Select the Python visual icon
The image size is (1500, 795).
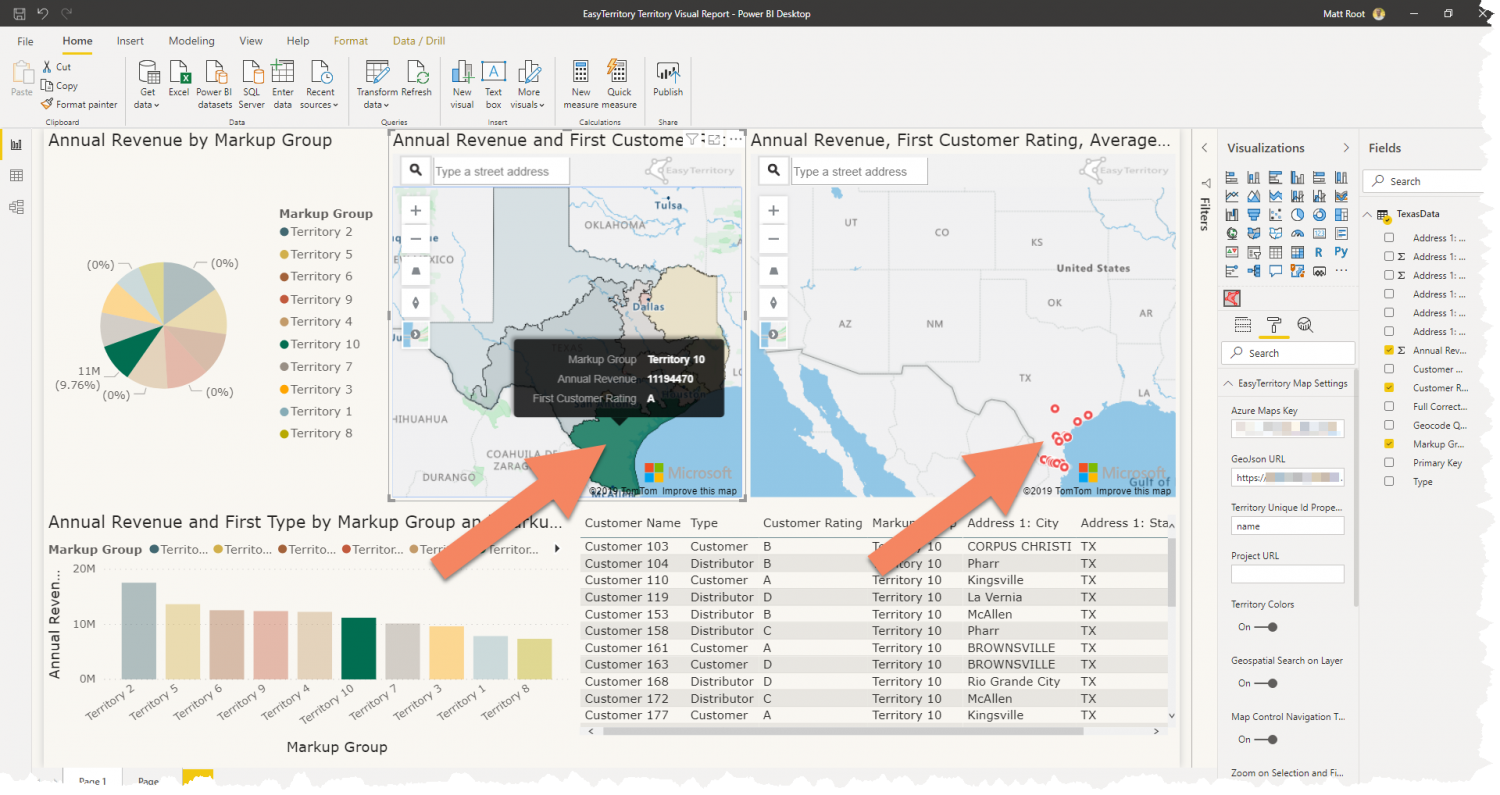(1342, 252)
